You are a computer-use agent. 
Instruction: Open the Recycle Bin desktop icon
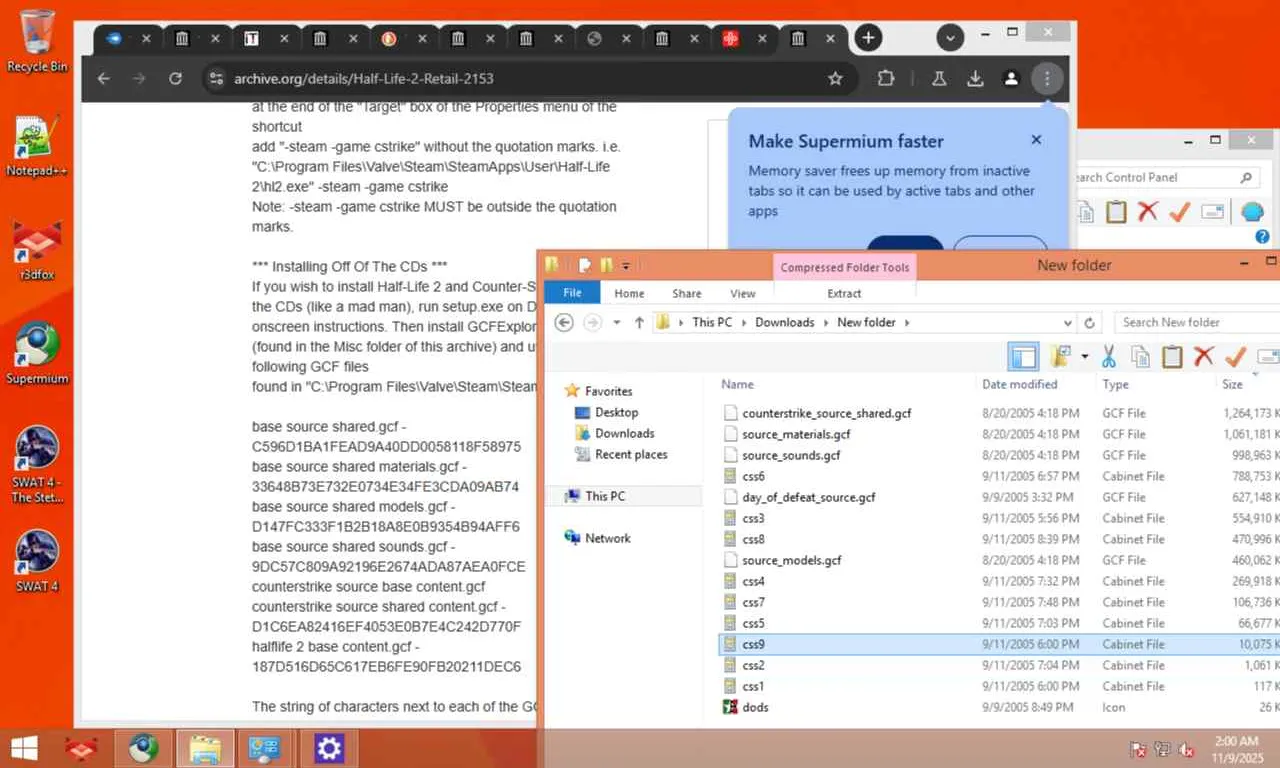[x=37, y=40]
